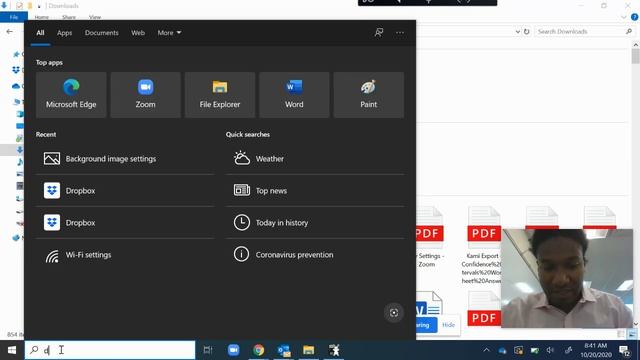Open Outlook from the taskbar
640x360 pixels.
(x=284, y=350)
